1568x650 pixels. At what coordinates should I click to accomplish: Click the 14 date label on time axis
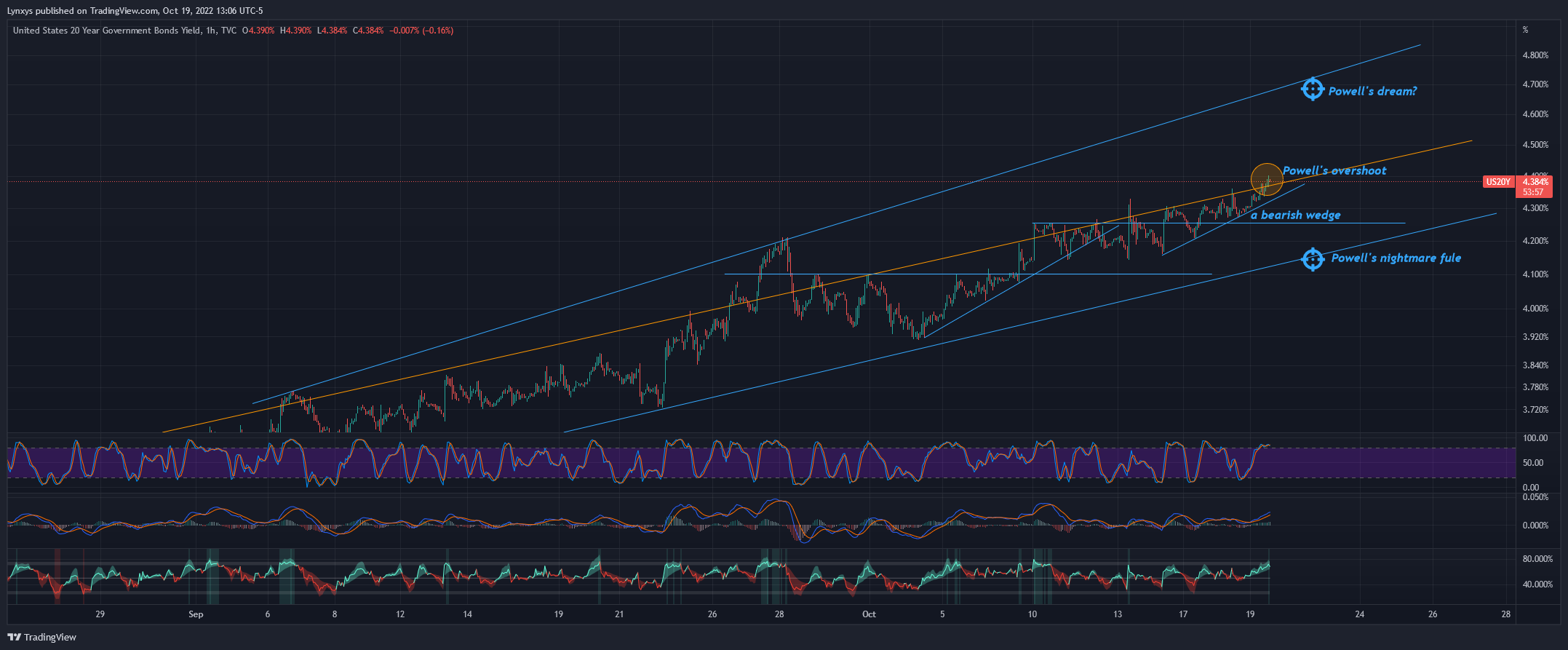click(x=467, y=614)
